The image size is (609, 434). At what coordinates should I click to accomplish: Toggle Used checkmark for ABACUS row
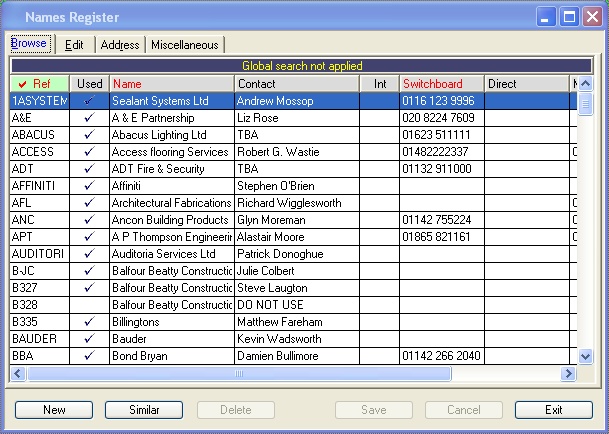pyautogui.click(x=90, y=135)
